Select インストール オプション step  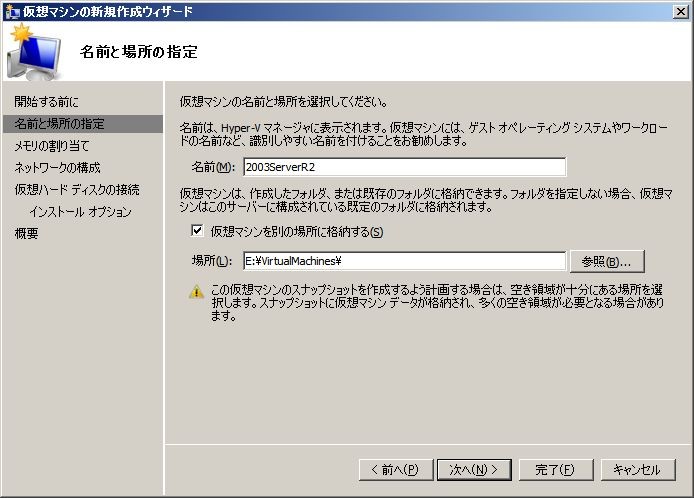(83, 212)
